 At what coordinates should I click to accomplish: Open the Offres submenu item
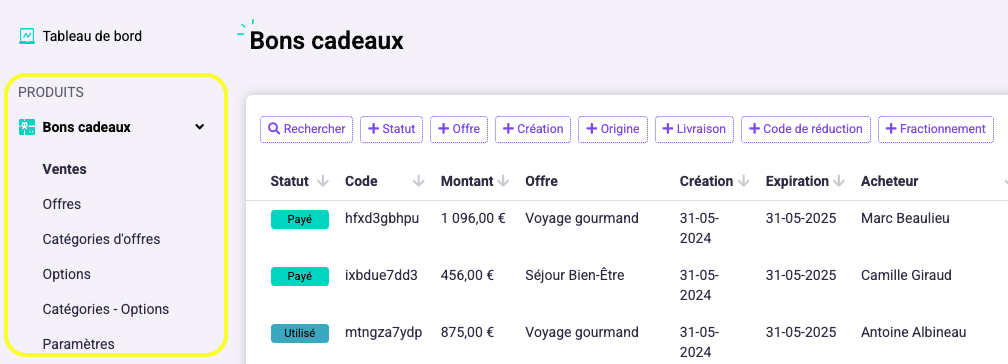(x=62, y=205)
